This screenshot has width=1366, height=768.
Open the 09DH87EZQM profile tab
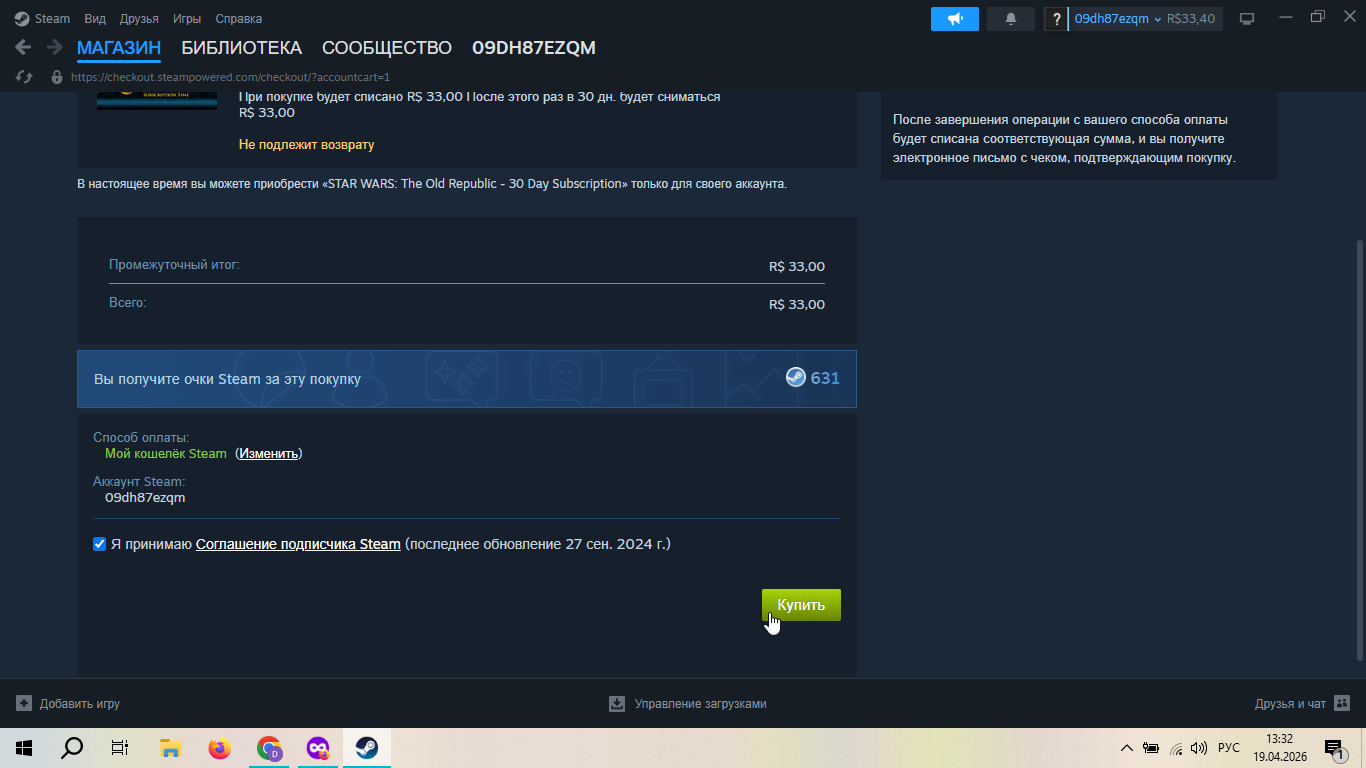(534, 48)
